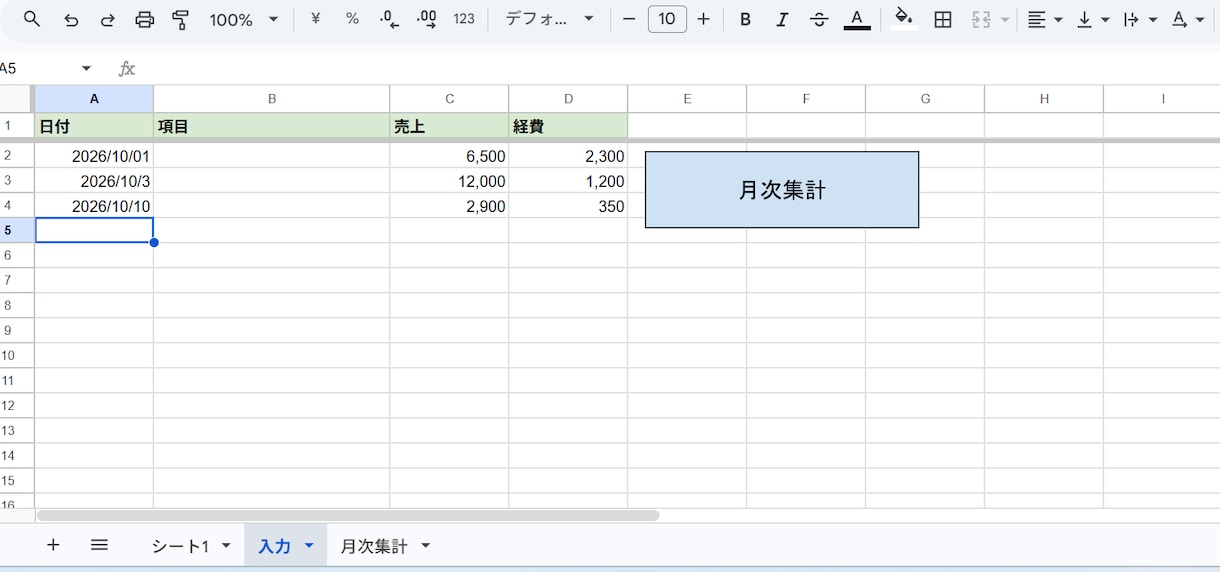Viewport: 1220px width, 572px height.
Task: Select row 10 header
Action: tap(17, 355)
